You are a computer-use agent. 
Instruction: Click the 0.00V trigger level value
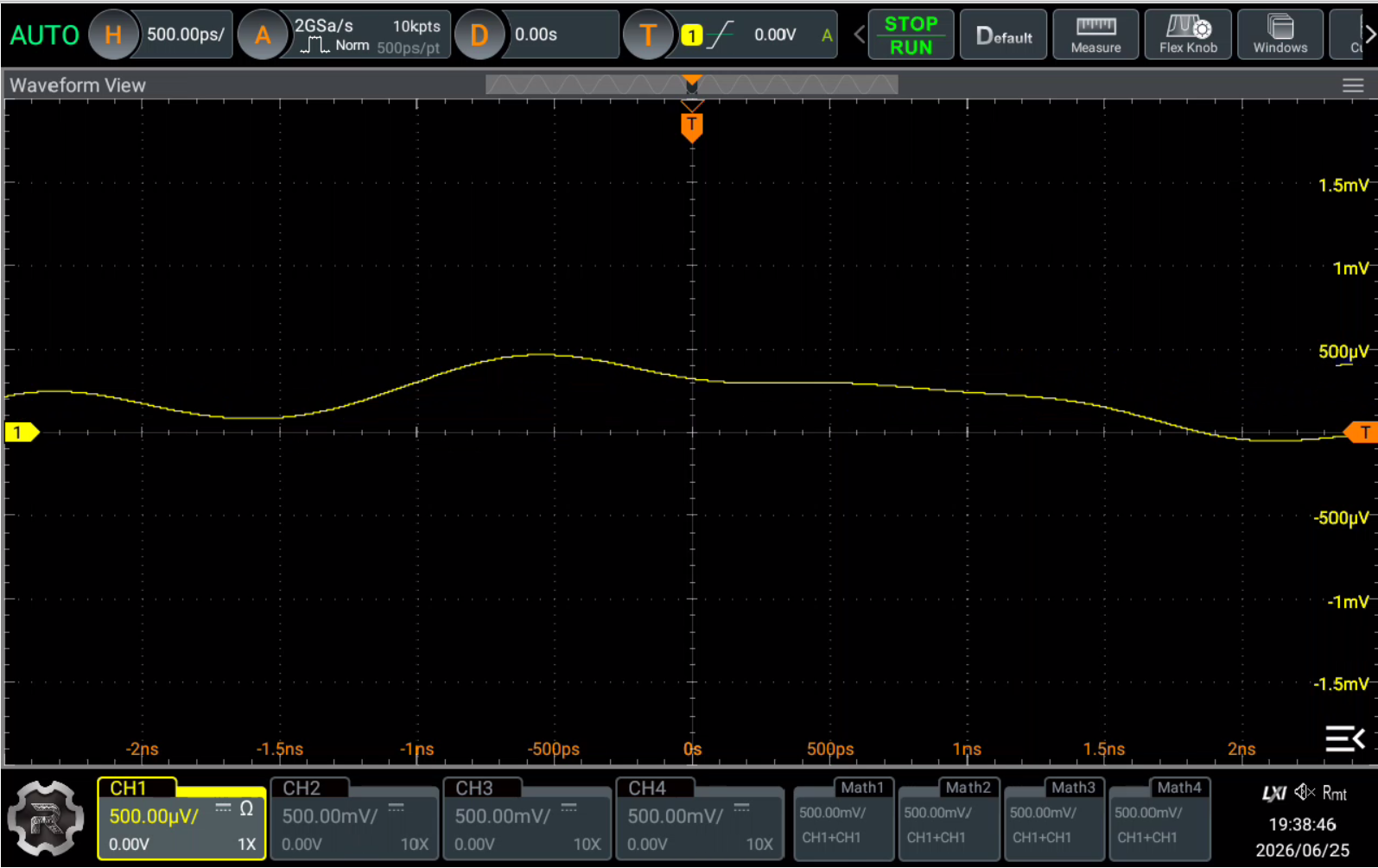click(775, 35)
